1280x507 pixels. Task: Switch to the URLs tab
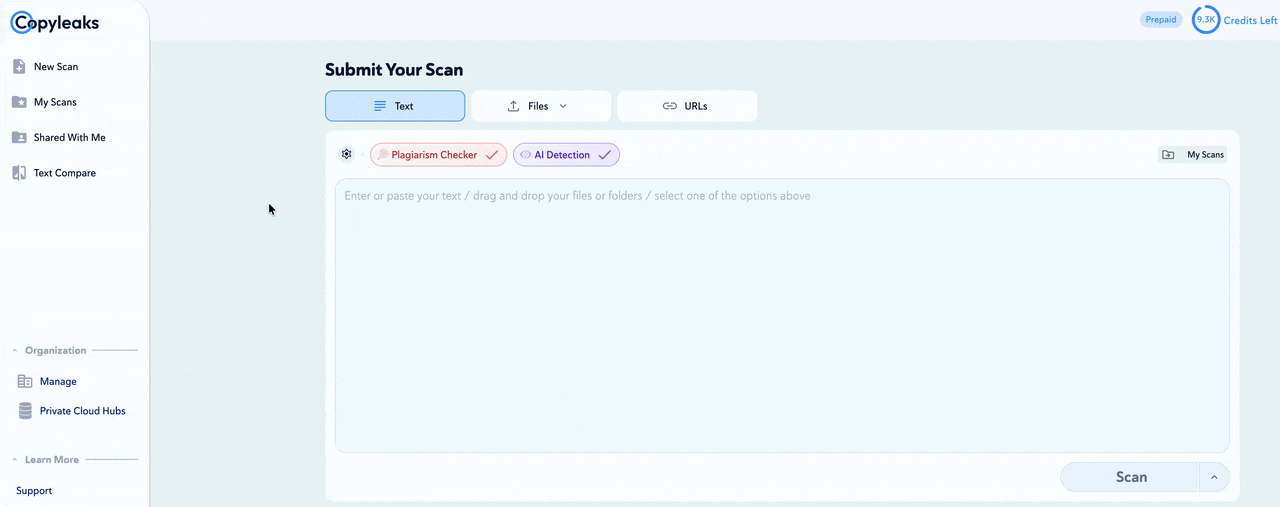pos(687,106)
